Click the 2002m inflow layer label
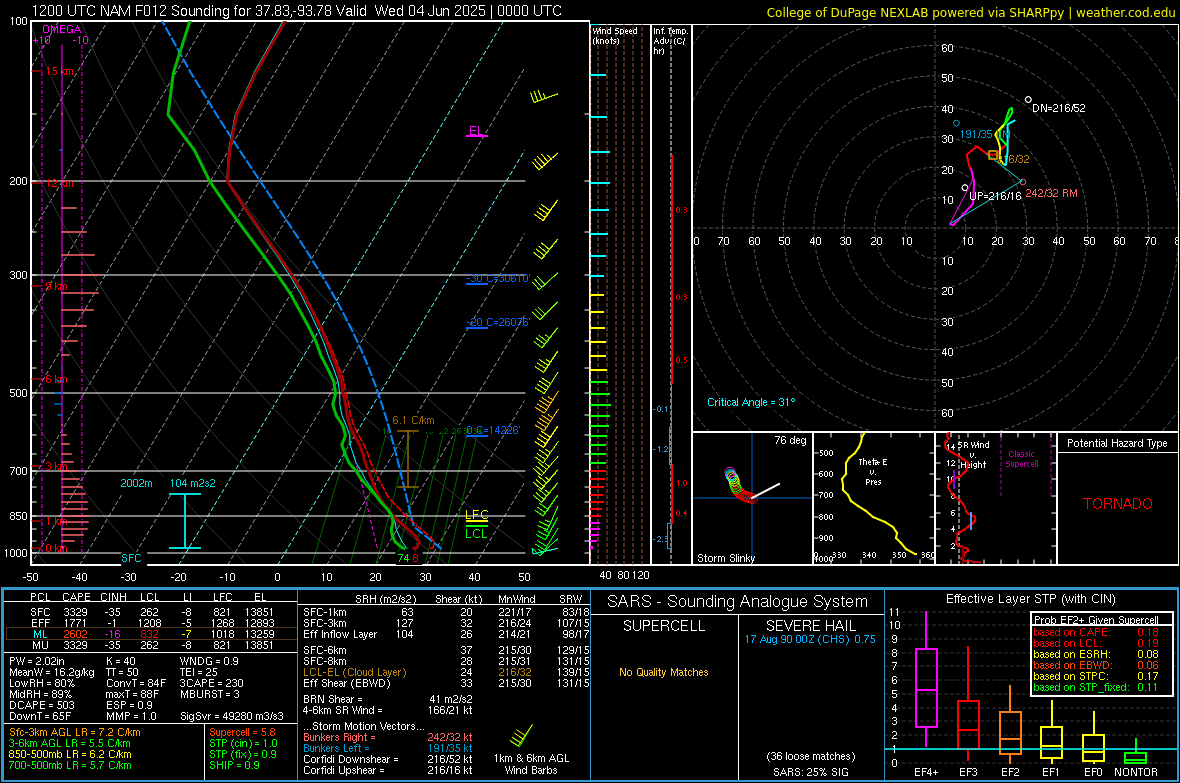The image size is (1180, 783). point(136,483)
